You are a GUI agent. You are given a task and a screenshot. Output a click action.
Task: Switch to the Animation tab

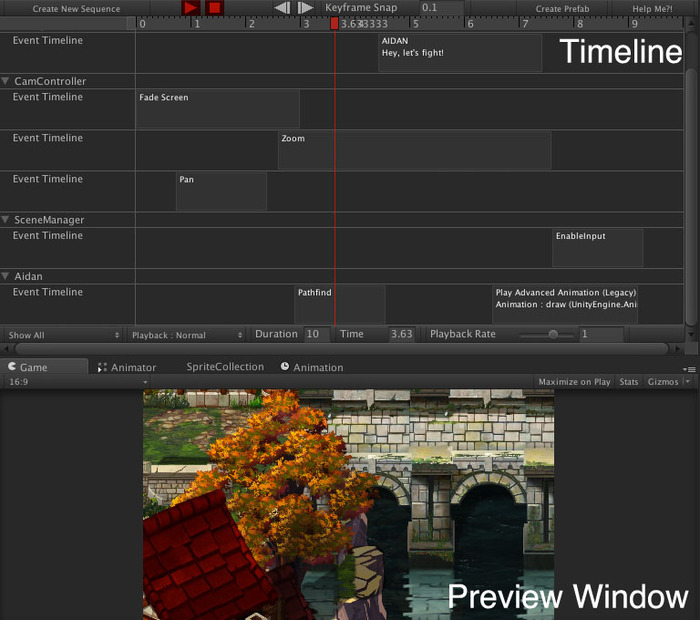tap(312, 367)
